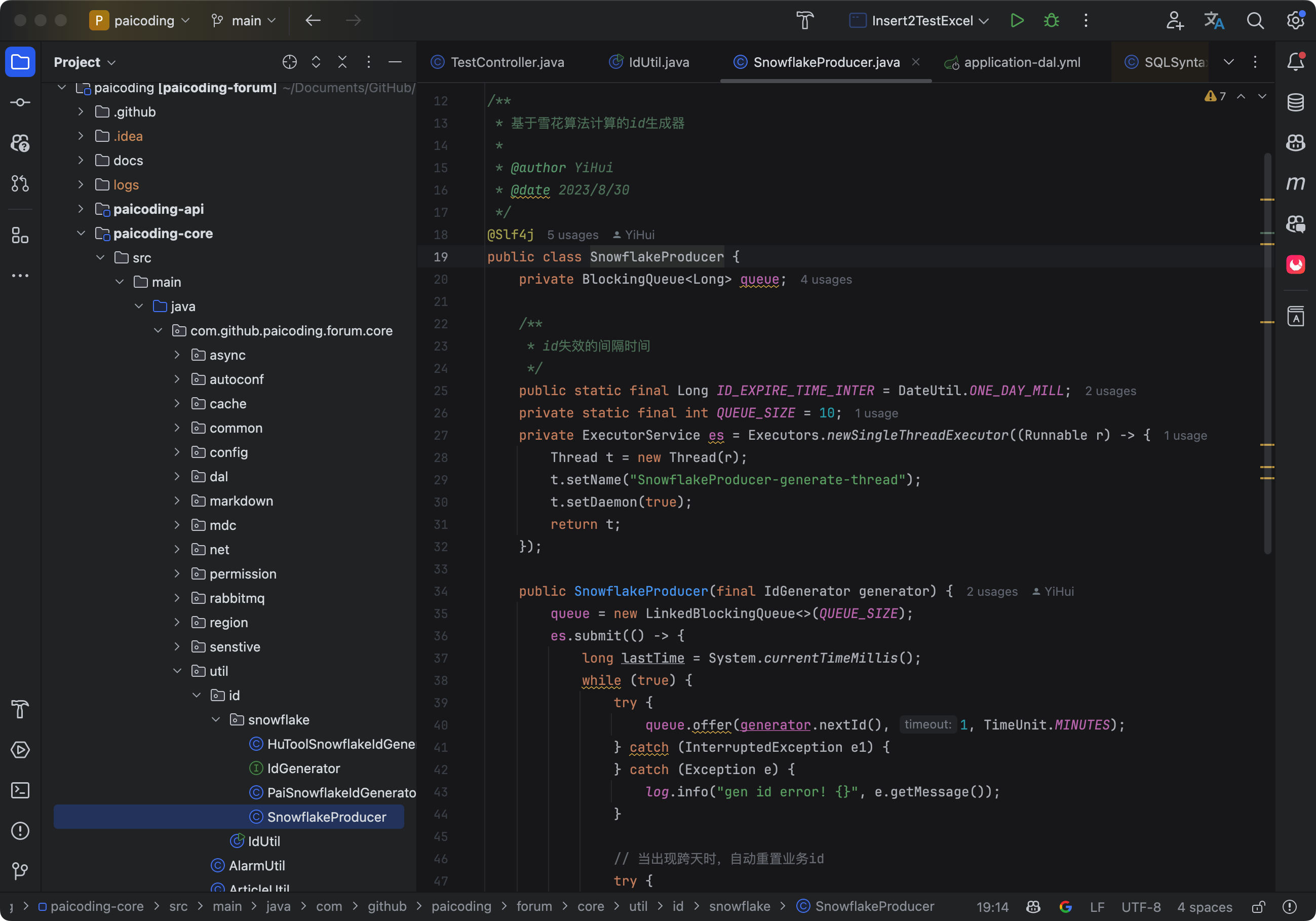Open the Notifications bell panel
1316x921 pixels.
coord(1295,62)
